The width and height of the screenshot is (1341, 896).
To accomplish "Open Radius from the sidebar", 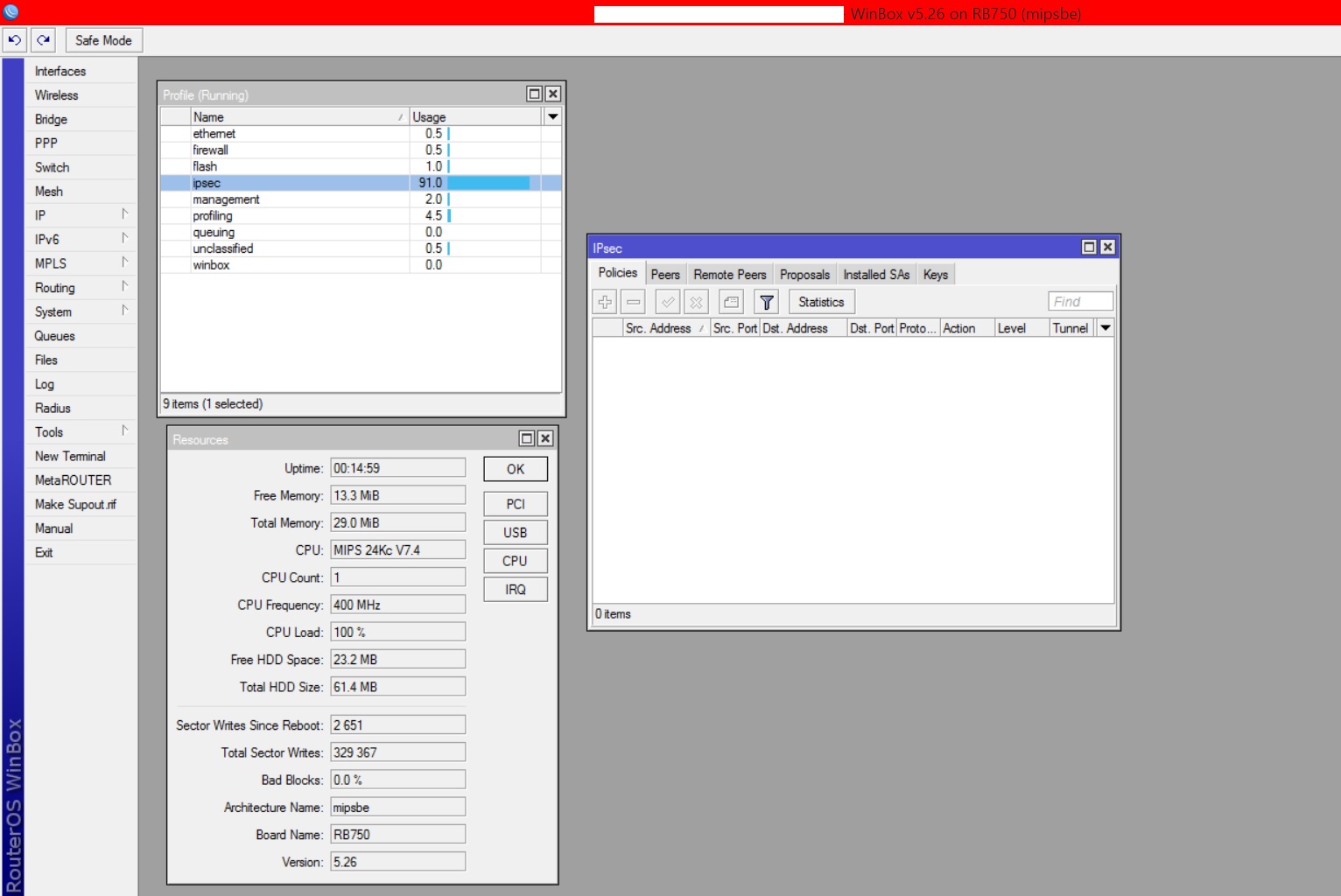I will click(81, 408).
